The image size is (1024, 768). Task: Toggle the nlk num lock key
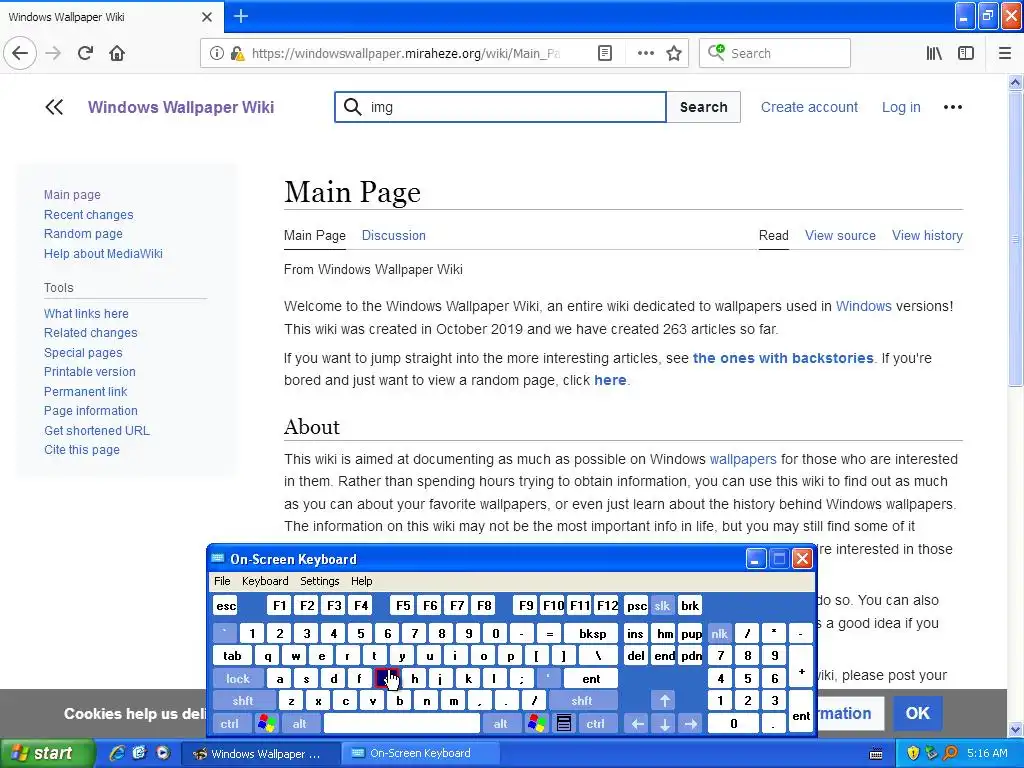tap(720, 633)
